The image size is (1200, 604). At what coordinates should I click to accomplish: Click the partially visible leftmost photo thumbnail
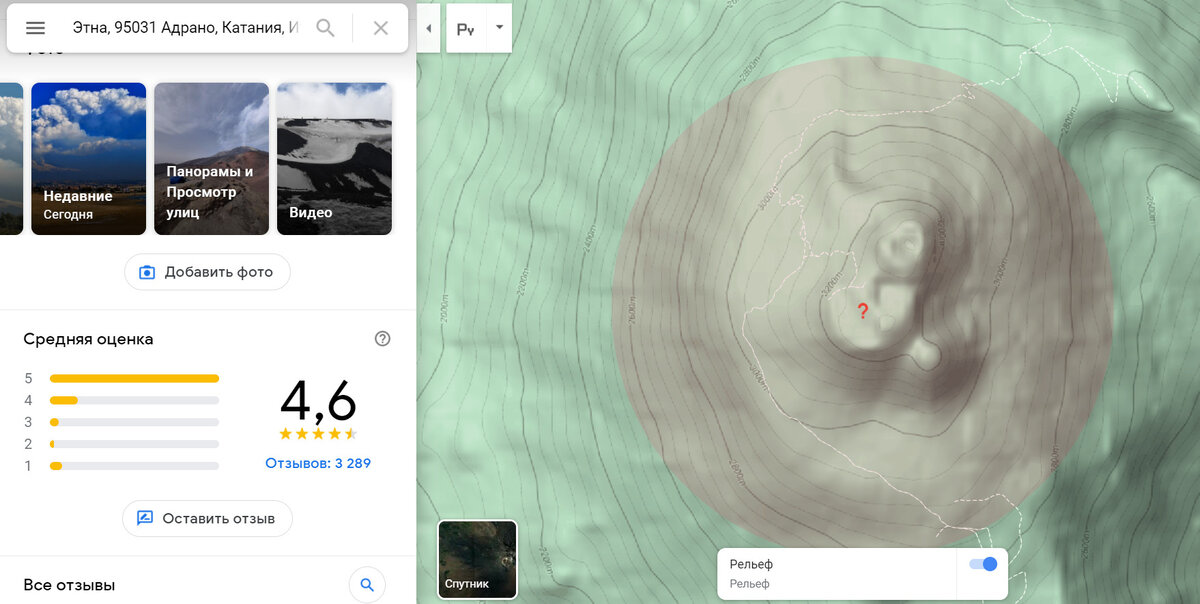click(11, 159)
